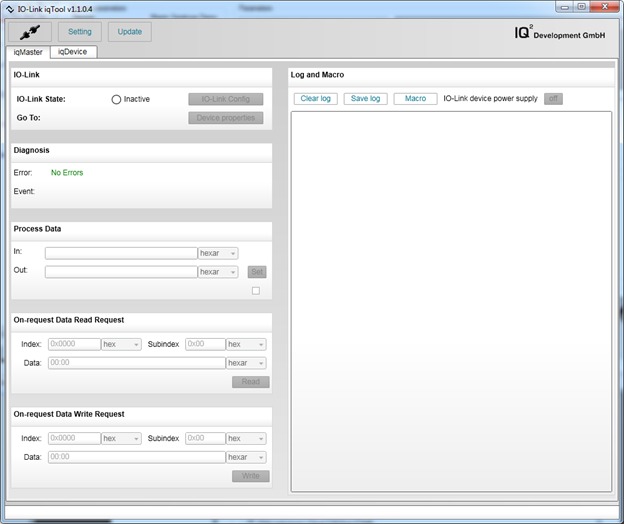Open Write Request Index hex dropdown
Image resolution: width=624 pixels, height=524 pixels.
(121, 438)
